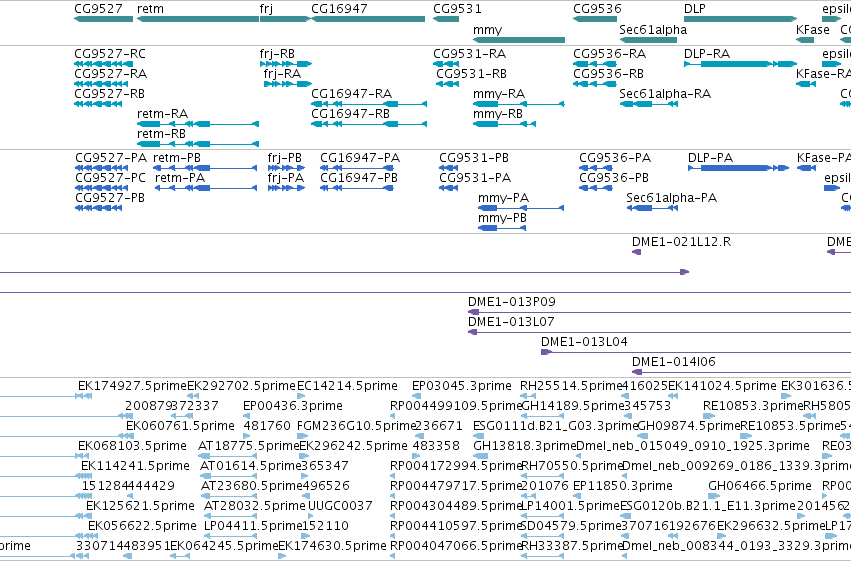Select the frj gene label

266,9
